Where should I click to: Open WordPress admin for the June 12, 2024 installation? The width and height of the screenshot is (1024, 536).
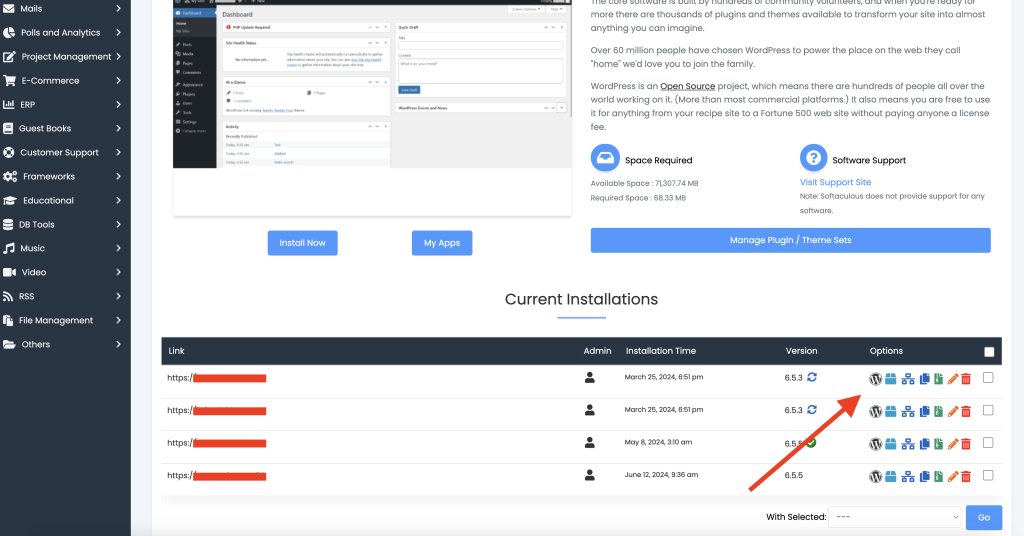coord(875,477)
